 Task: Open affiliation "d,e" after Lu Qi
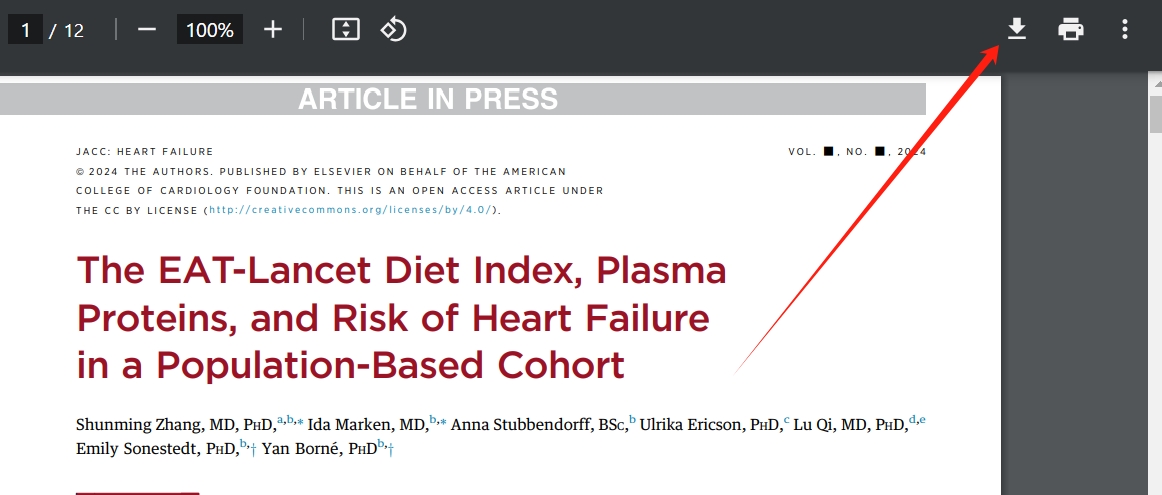click(917, 420)
